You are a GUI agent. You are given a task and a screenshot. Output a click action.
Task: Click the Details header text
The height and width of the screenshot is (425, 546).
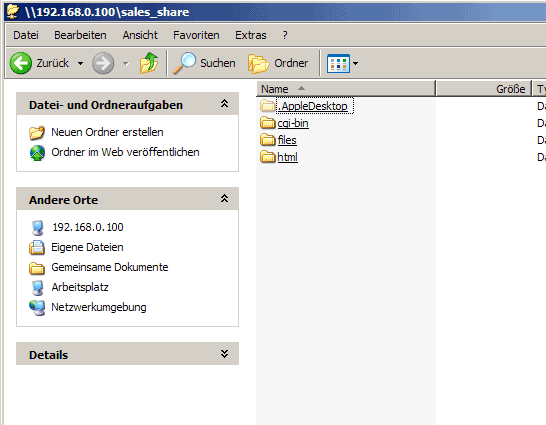pyautogui.click(x=48, y=355)
